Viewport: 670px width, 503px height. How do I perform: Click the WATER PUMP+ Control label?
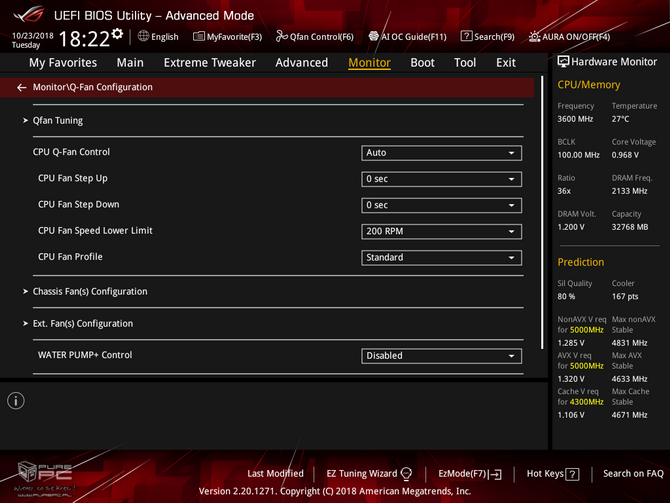(85, 355)
